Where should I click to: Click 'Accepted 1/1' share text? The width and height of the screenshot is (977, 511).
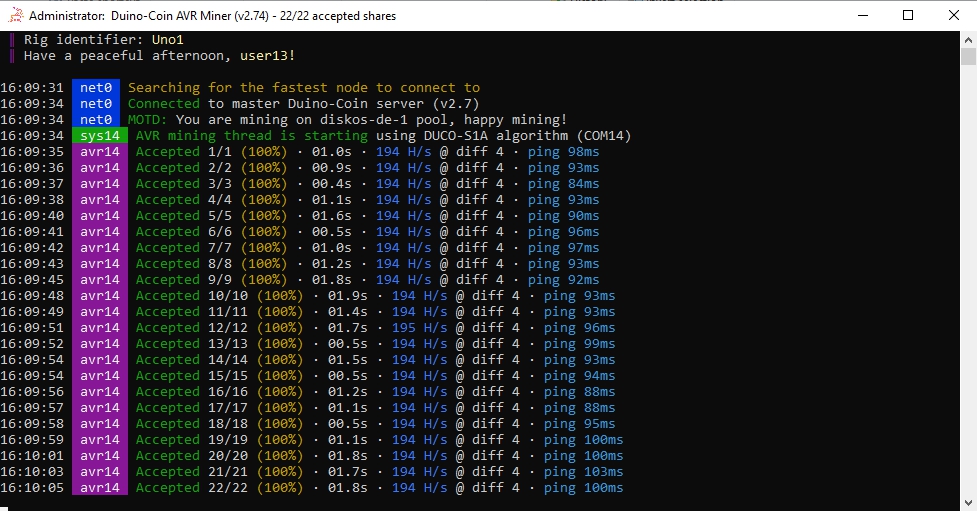pos(184,151)
